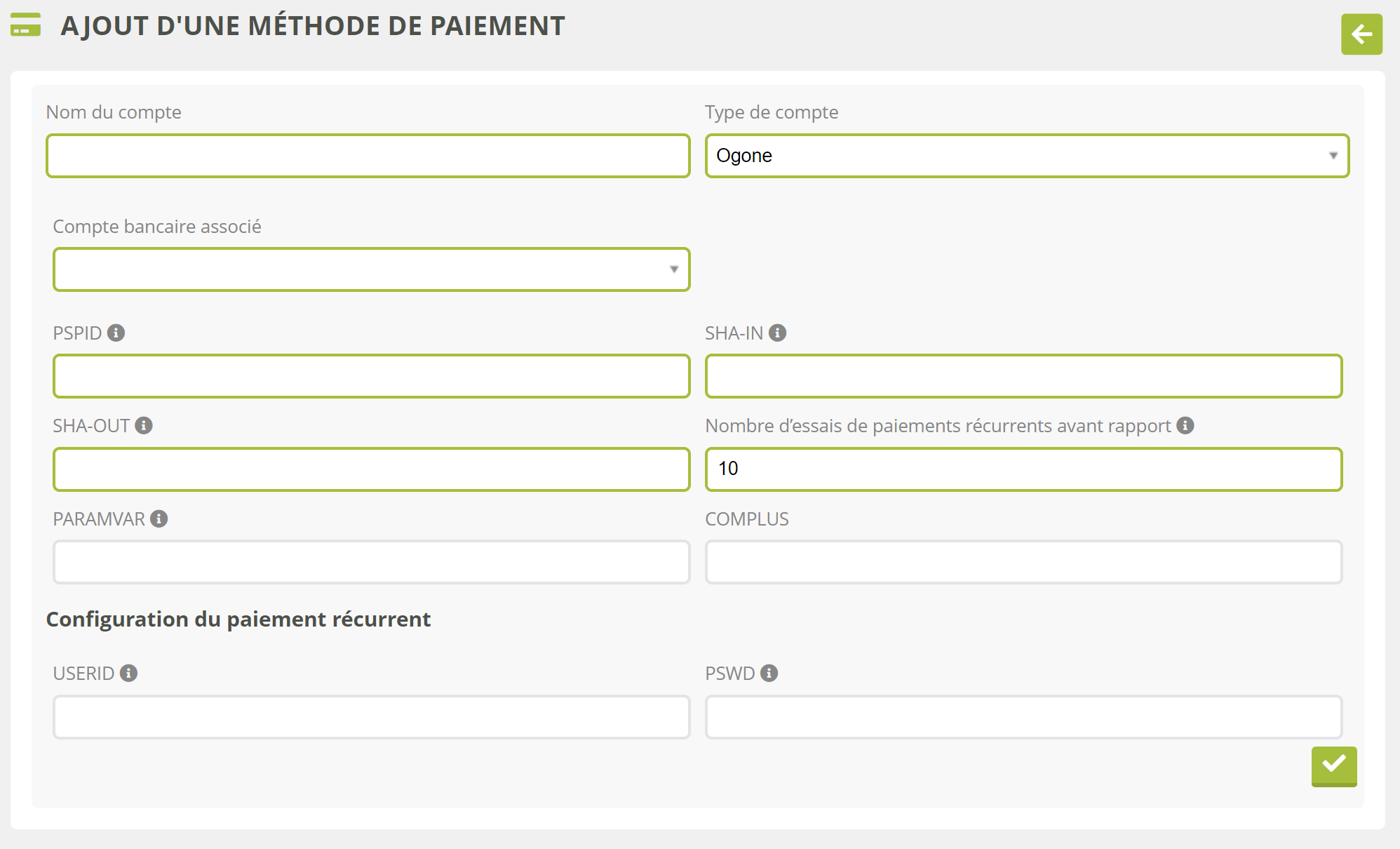
Task: Focus the COMPLUS text field
Action: coord(1023,562)
